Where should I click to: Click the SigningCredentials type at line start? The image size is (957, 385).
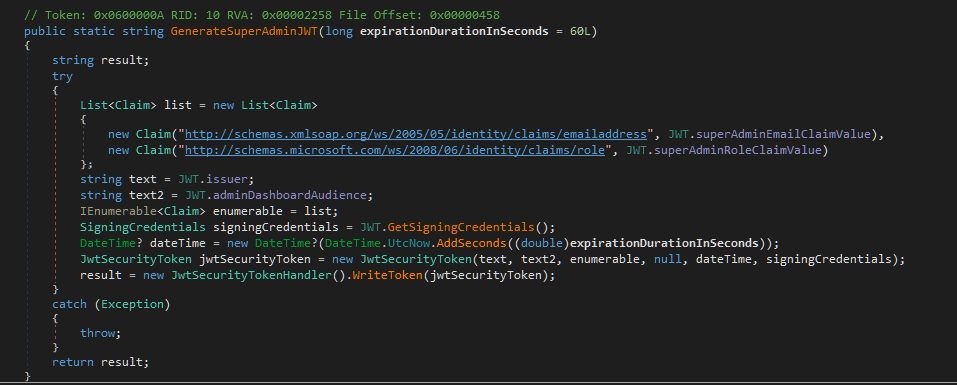143,228
